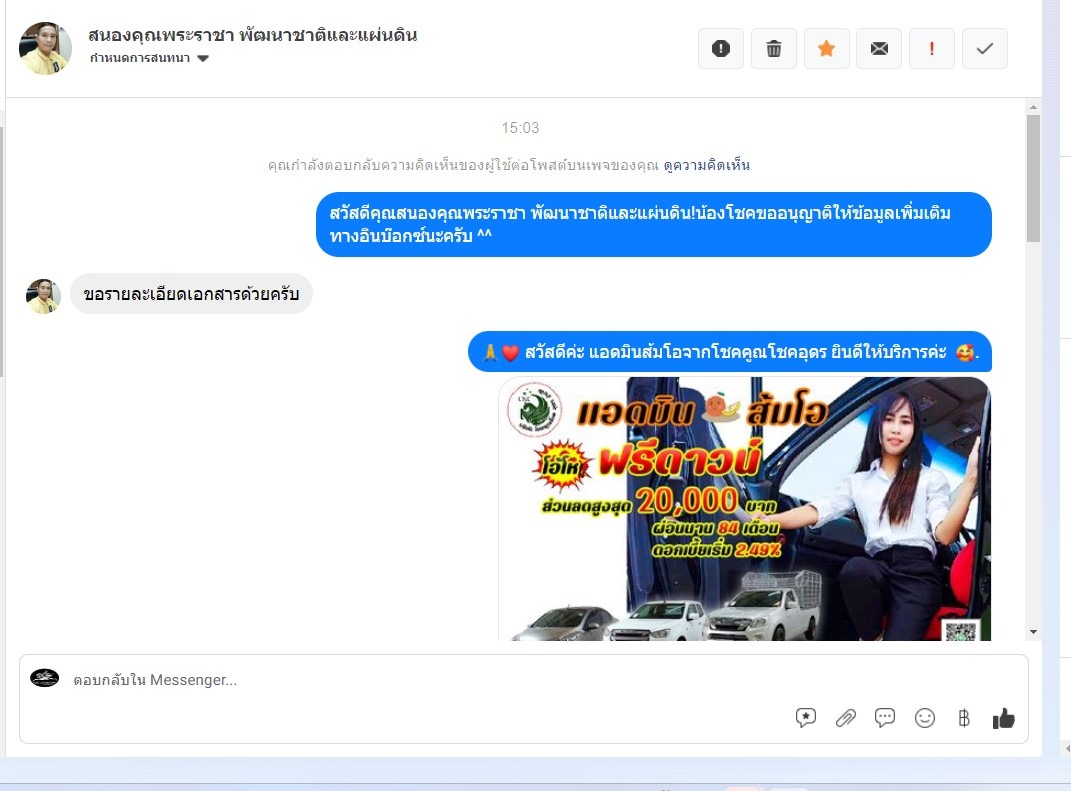Select the first blue greeting message

(654, 224)
